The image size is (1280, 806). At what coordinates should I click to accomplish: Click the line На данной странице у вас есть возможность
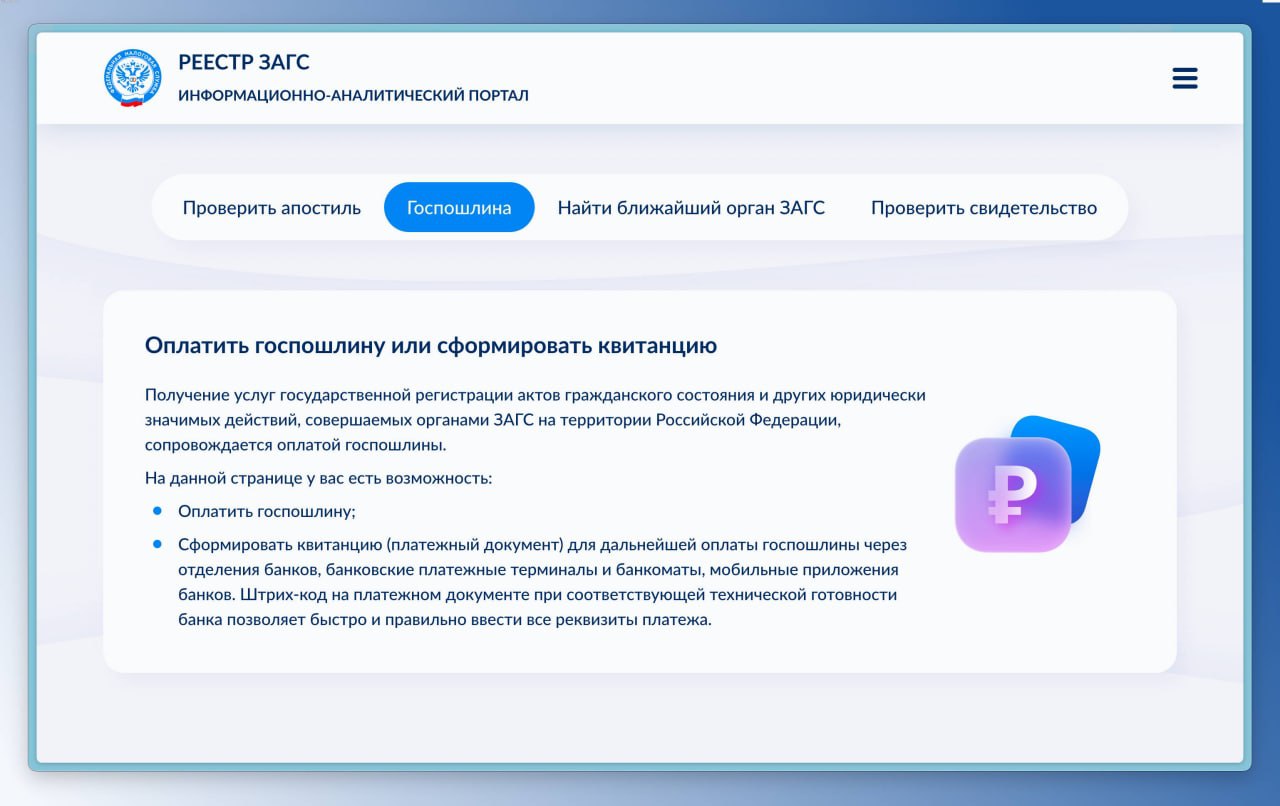click(319, 478)
